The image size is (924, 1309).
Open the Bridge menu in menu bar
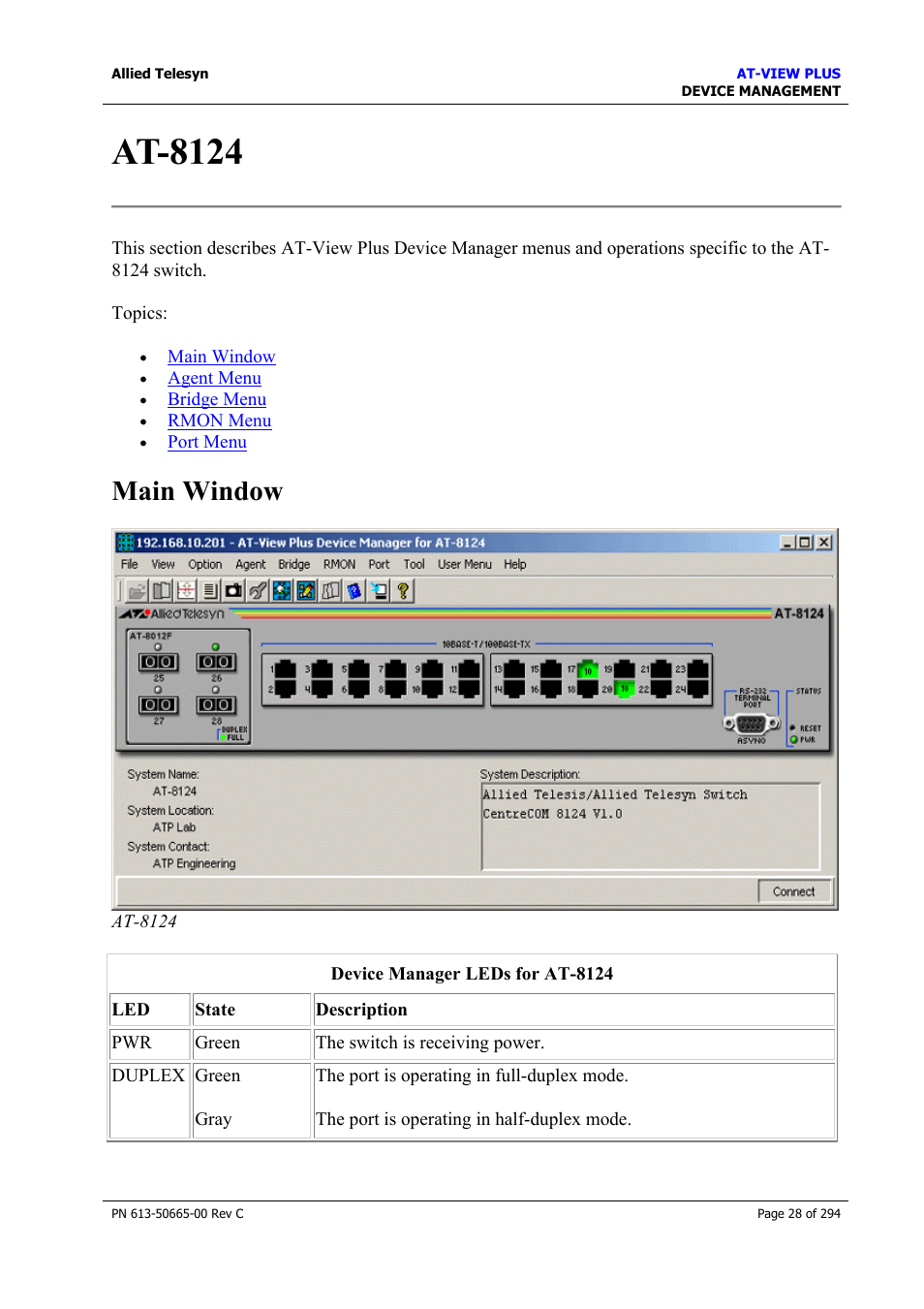[294, 564]
